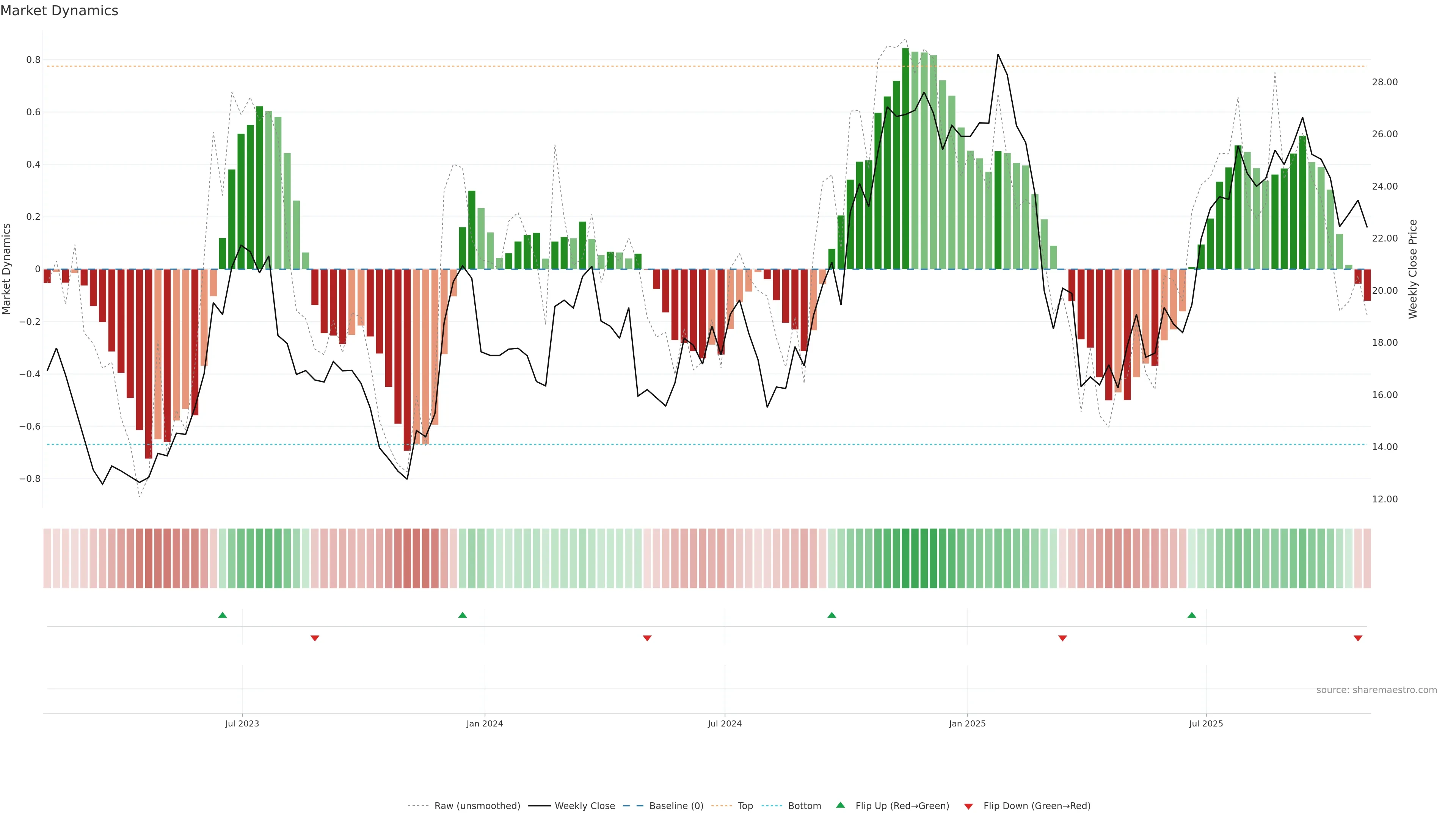1456x819 pixels.
Task: Click the Jan 2024 x-axis label
Action: [485, 723]
